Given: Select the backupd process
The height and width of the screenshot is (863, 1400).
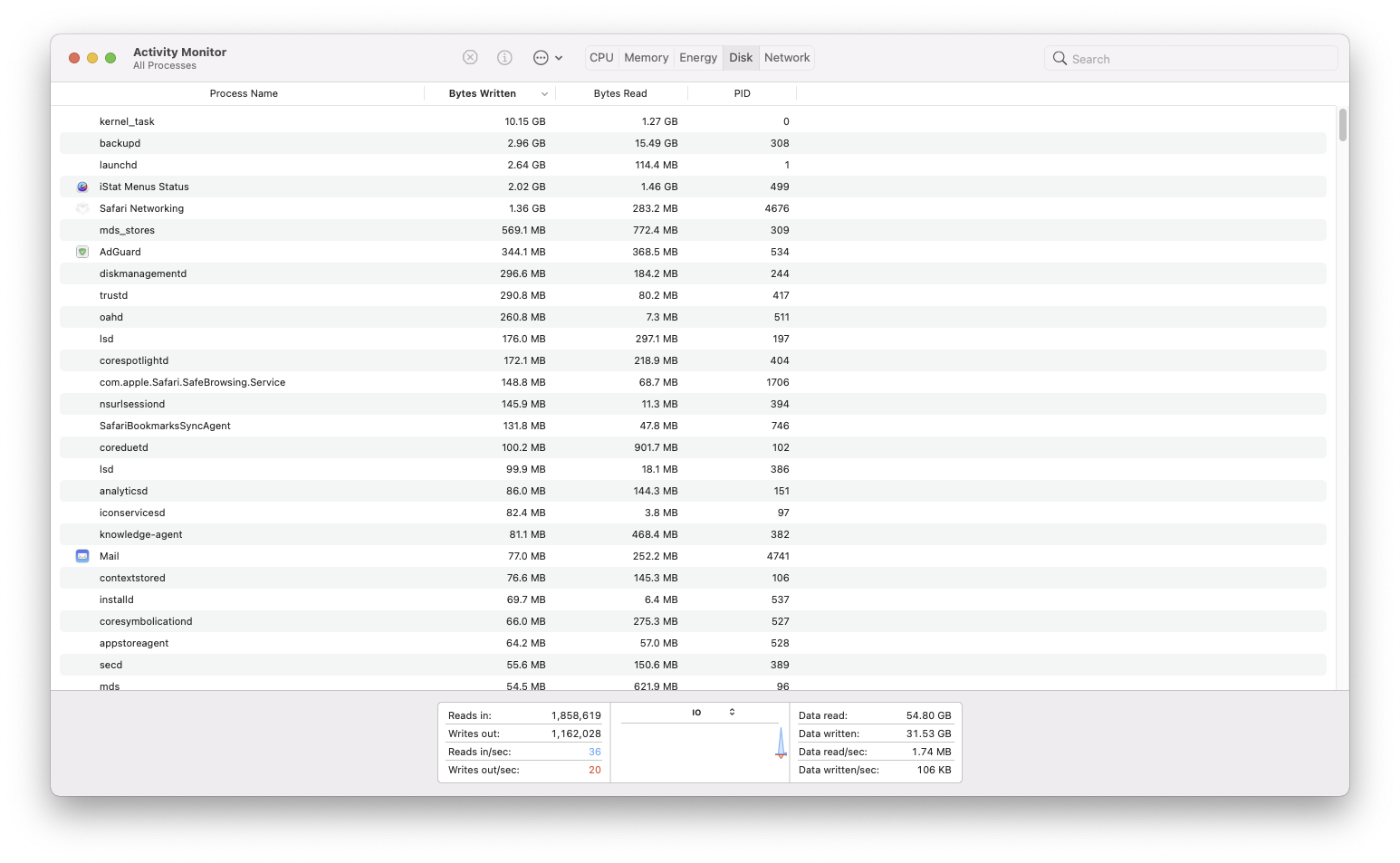Looking at the screenshot, I should tap(693, 143).
